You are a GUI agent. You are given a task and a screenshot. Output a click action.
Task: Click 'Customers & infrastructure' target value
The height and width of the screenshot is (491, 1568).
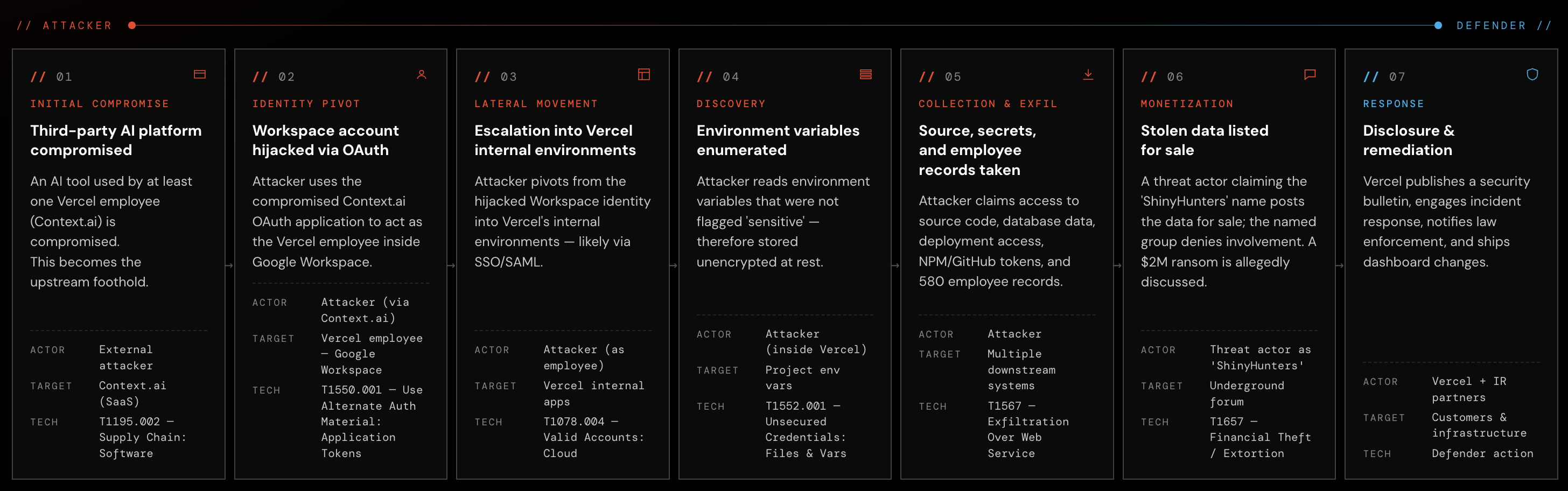1479,425
